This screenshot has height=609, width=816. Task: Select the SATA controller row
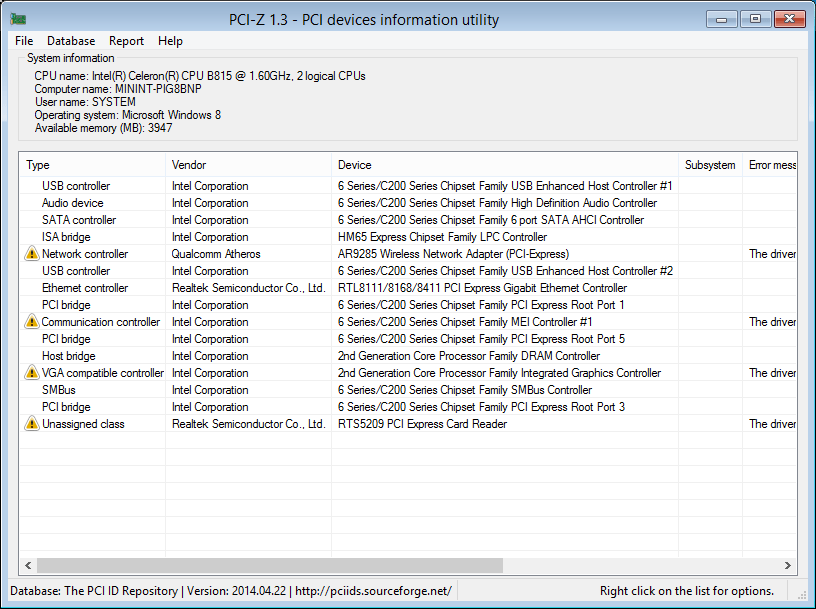coord(409,220)
